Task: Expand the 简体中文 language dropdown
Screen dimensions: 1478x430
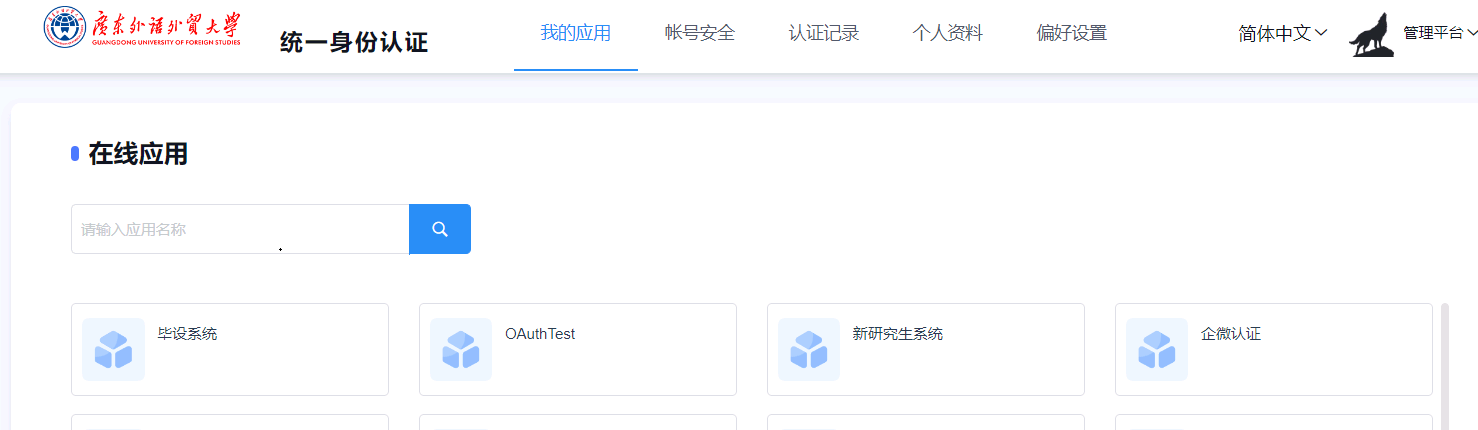Action: point(1282,33)
